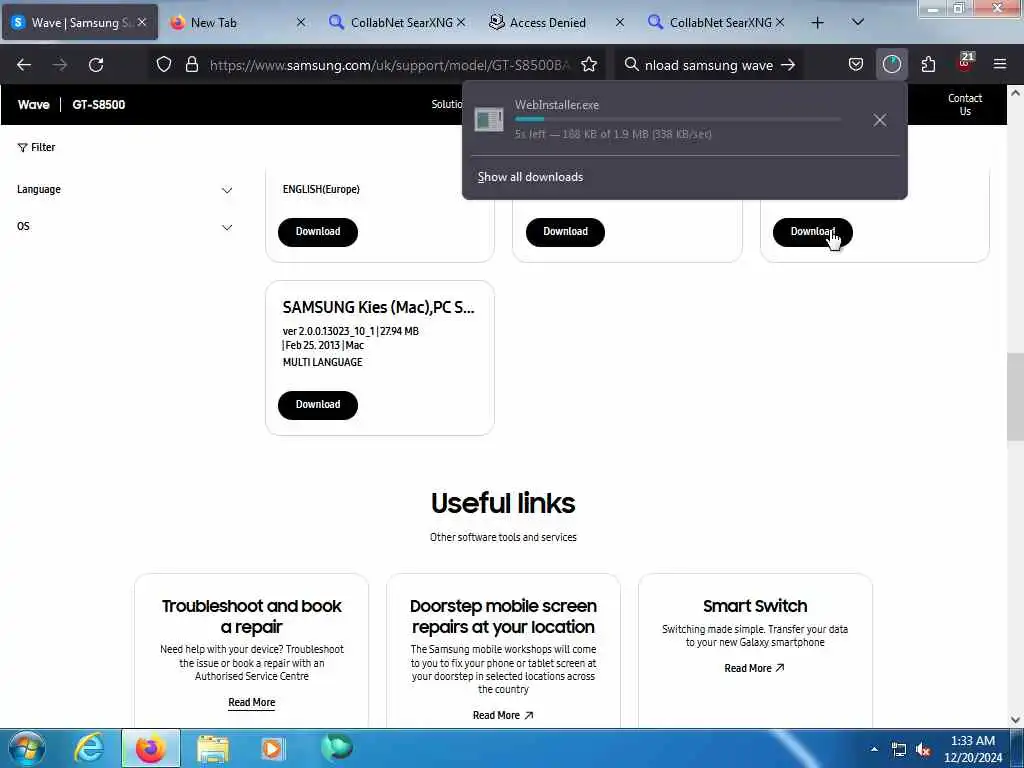Click the 'MULTI LANGUAGE' label

pyautogui.click(x=322, y=362)
